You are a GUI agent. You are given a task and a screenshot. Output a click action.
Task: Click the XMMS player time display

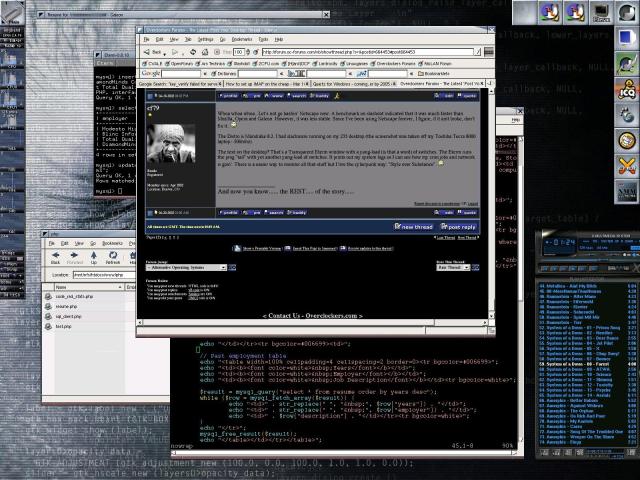[561, 243]
